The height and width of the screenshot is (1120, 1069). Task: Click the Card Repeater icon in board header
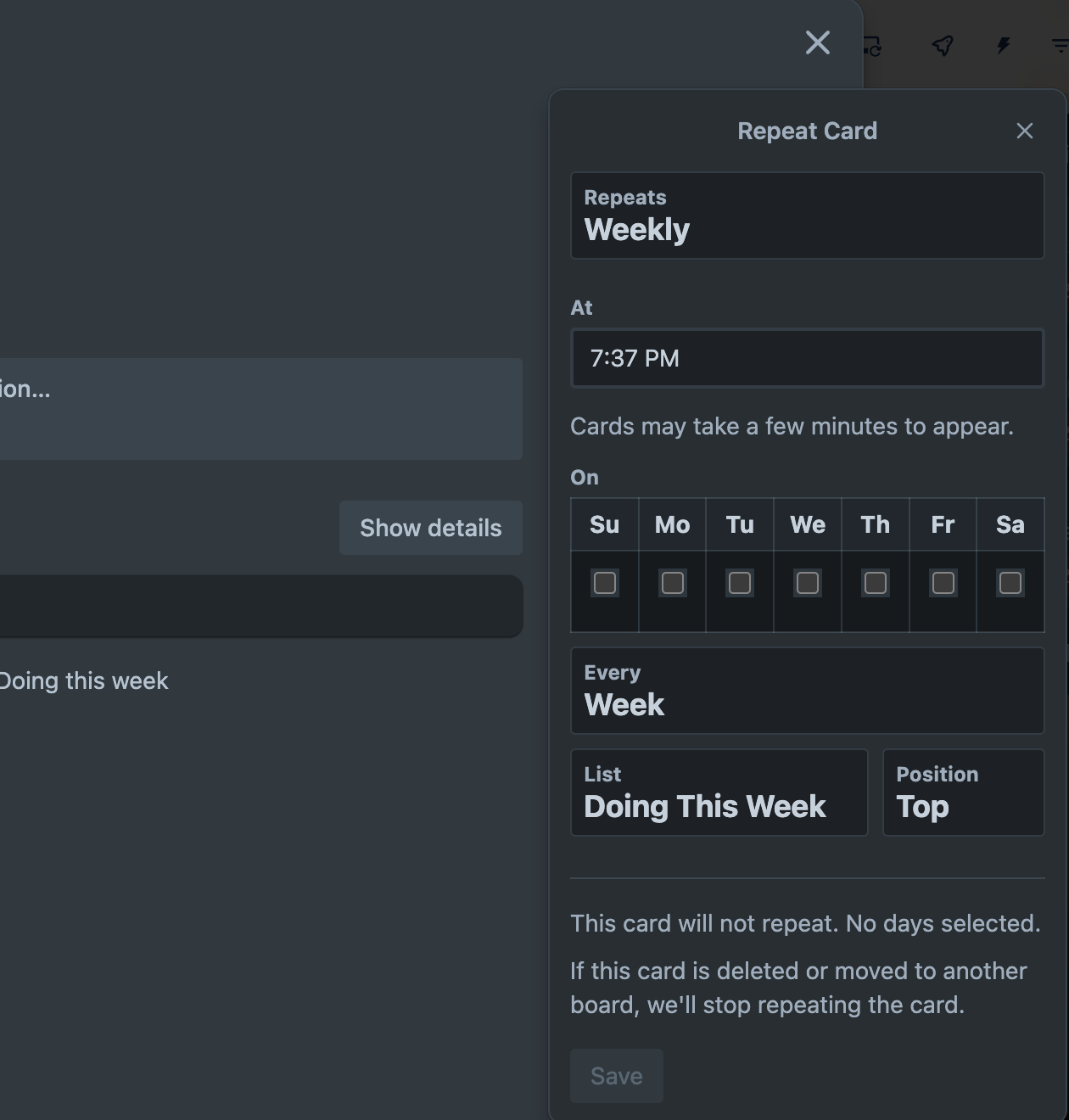873,45
